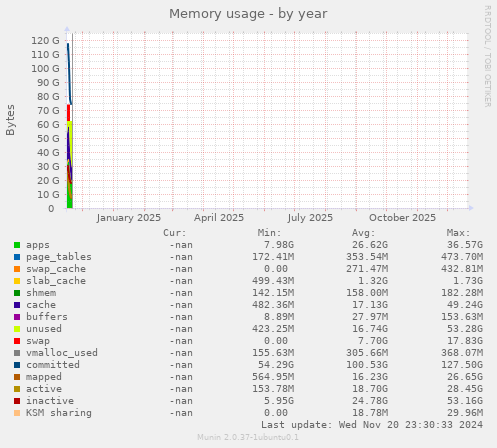
Task: Click the 'Memory usage - by year' title
Action: click(x=248, y=14)
